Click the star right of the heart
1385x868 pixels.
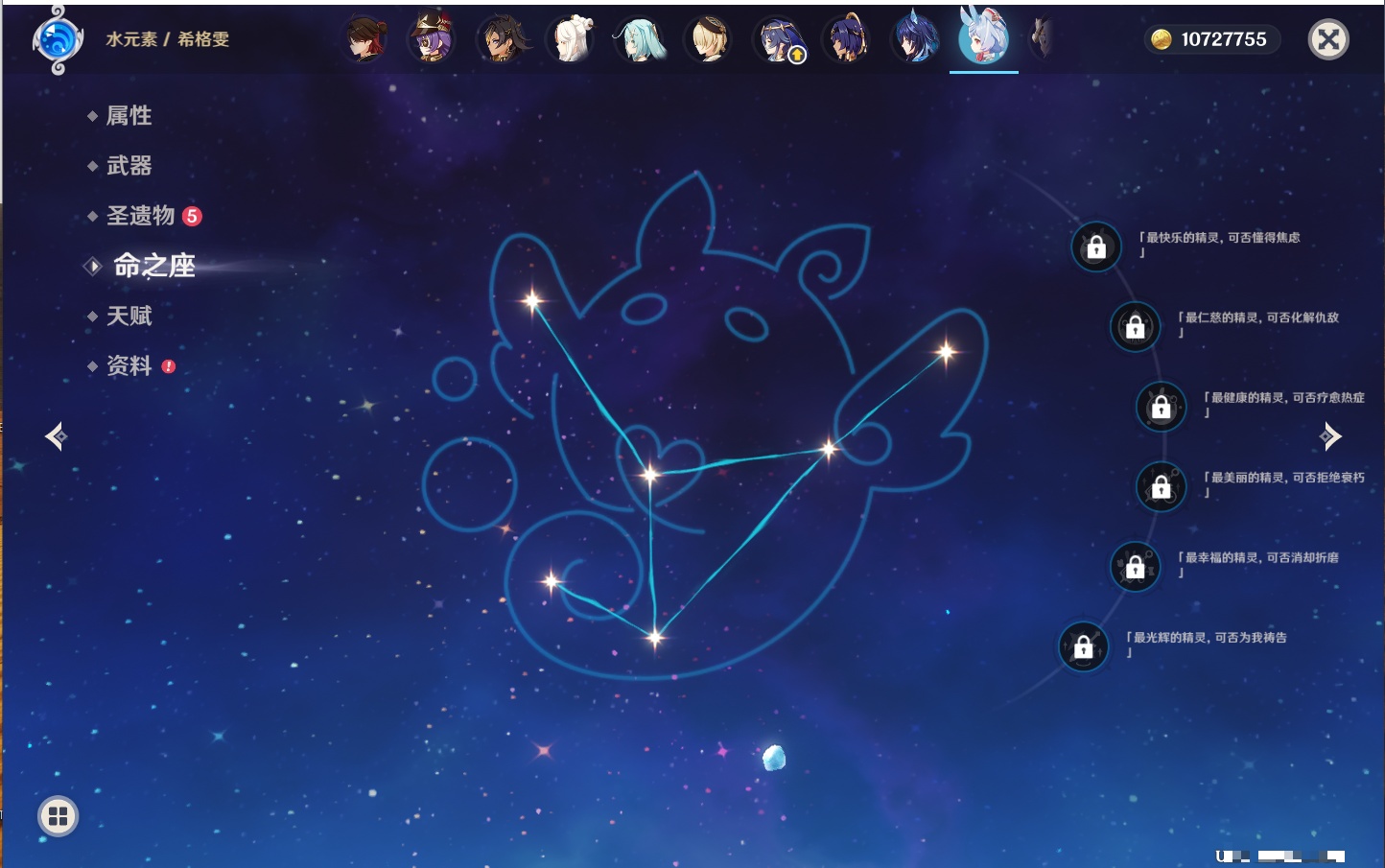pyautogui.click(x=830, y=448)
